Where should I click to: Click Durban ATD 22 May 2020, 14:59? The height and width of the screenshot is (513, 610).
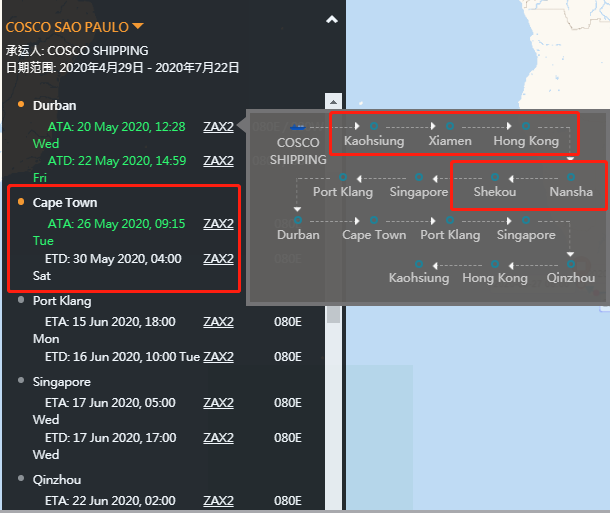pyautogui.click(x=117, y=161)
